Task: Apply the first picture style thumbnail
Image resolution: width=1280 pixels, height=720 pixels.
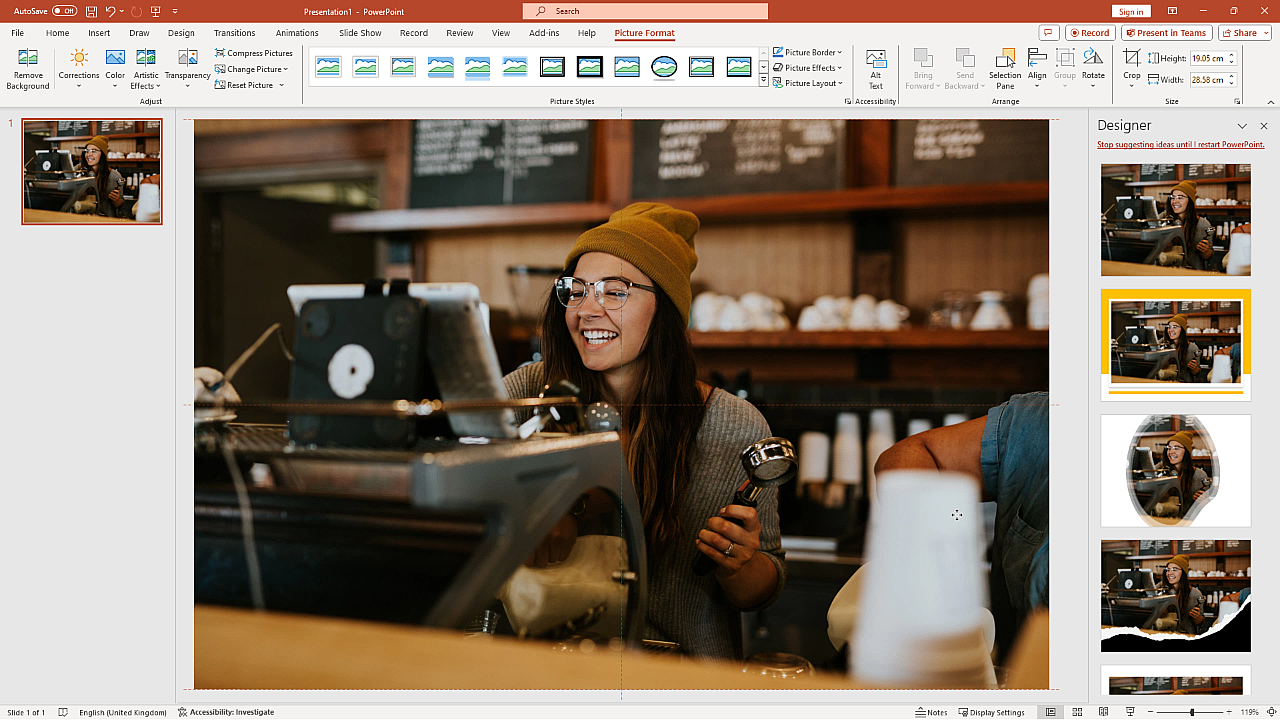Action: 328,67
